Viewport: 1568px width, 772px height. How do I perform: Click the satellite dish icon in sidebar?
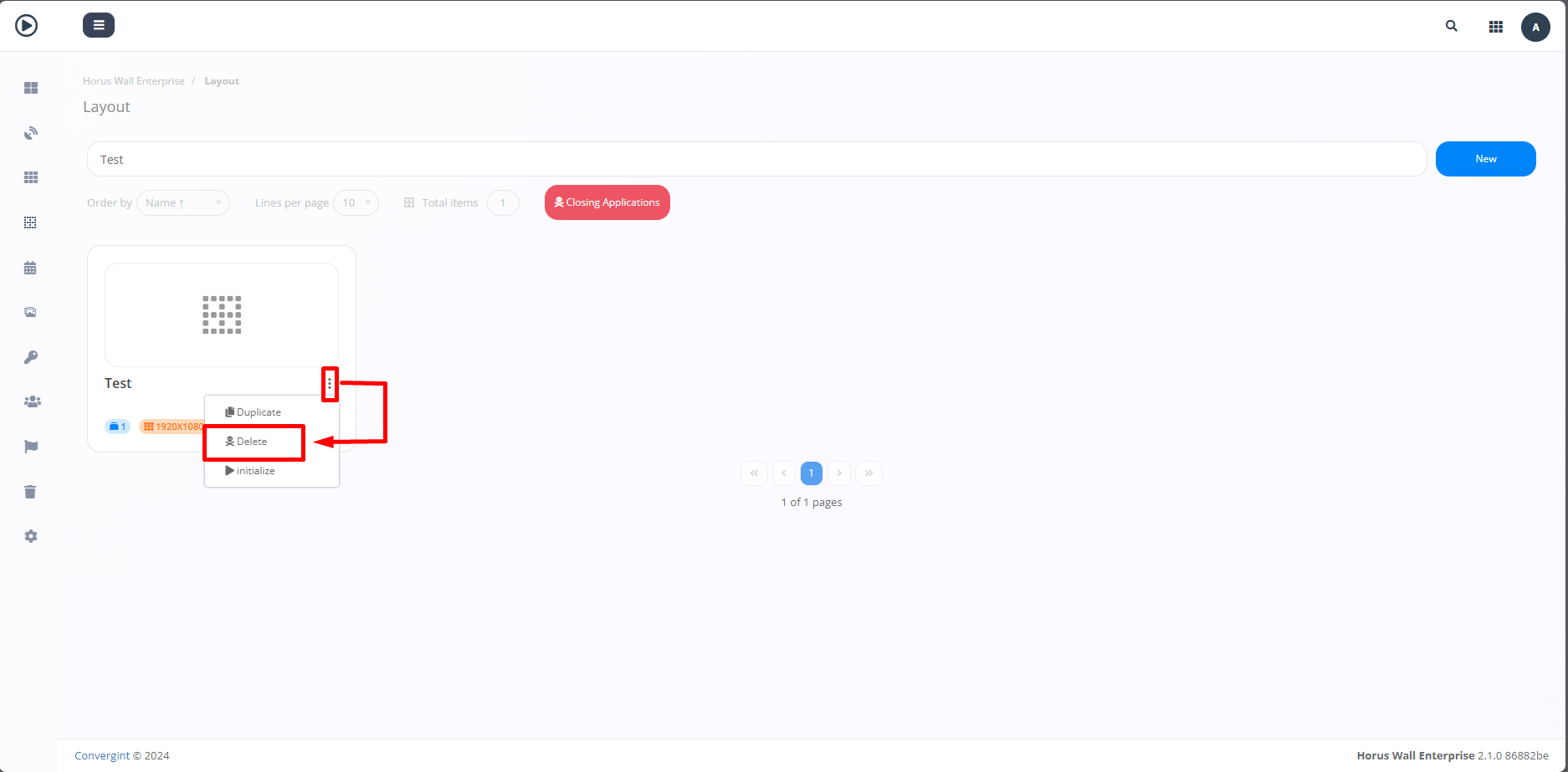[31, 133]
